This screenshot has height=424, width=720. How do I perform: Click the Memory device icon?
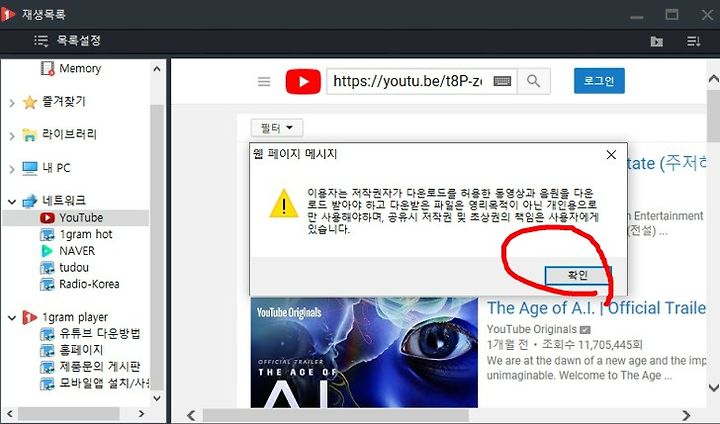click(x=47, y=68)
